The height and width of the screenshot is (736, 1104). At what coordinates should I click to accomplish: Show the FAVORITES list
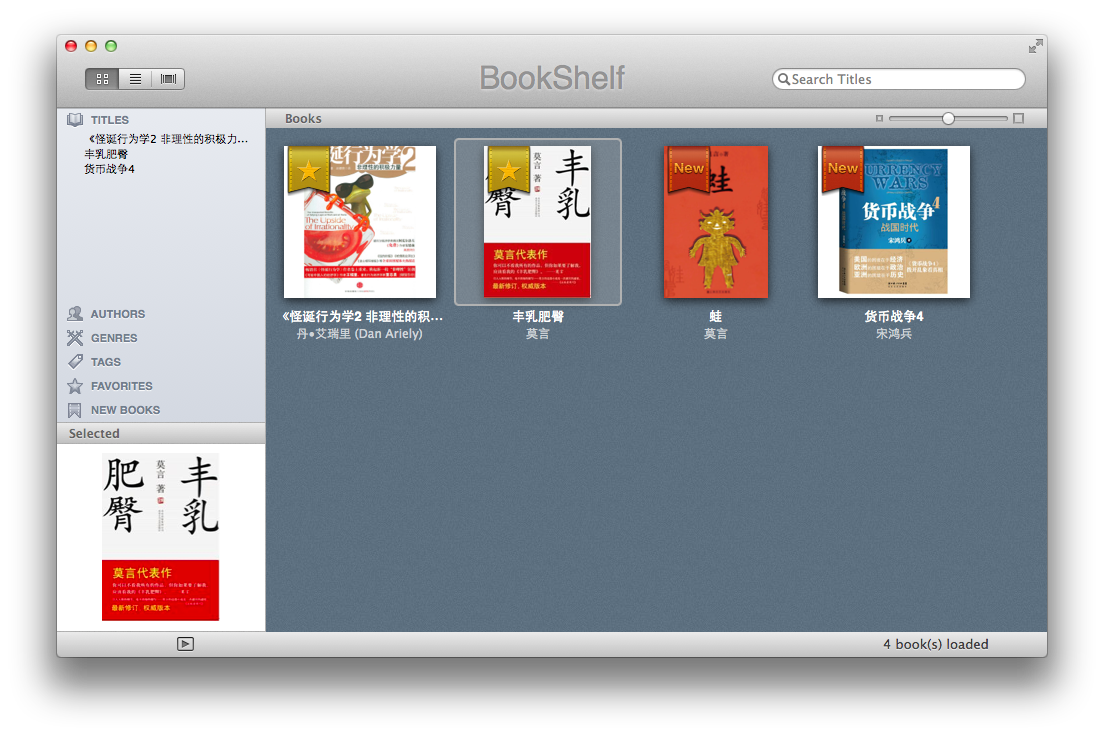click(x=122, y=386)
